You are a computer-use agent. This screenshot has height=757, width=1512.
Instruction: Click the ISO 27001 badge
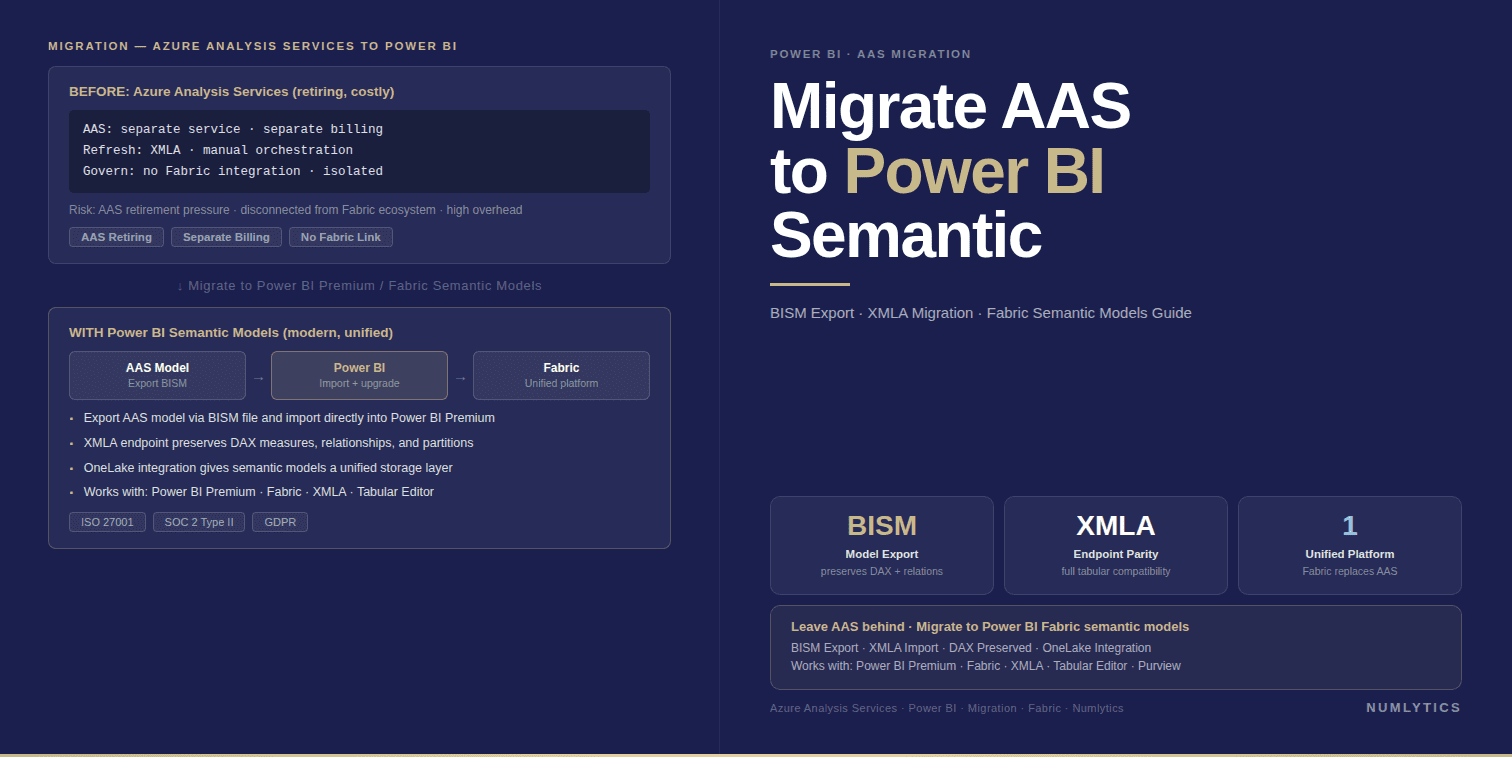pyautogui.click(x=107, y=522)
